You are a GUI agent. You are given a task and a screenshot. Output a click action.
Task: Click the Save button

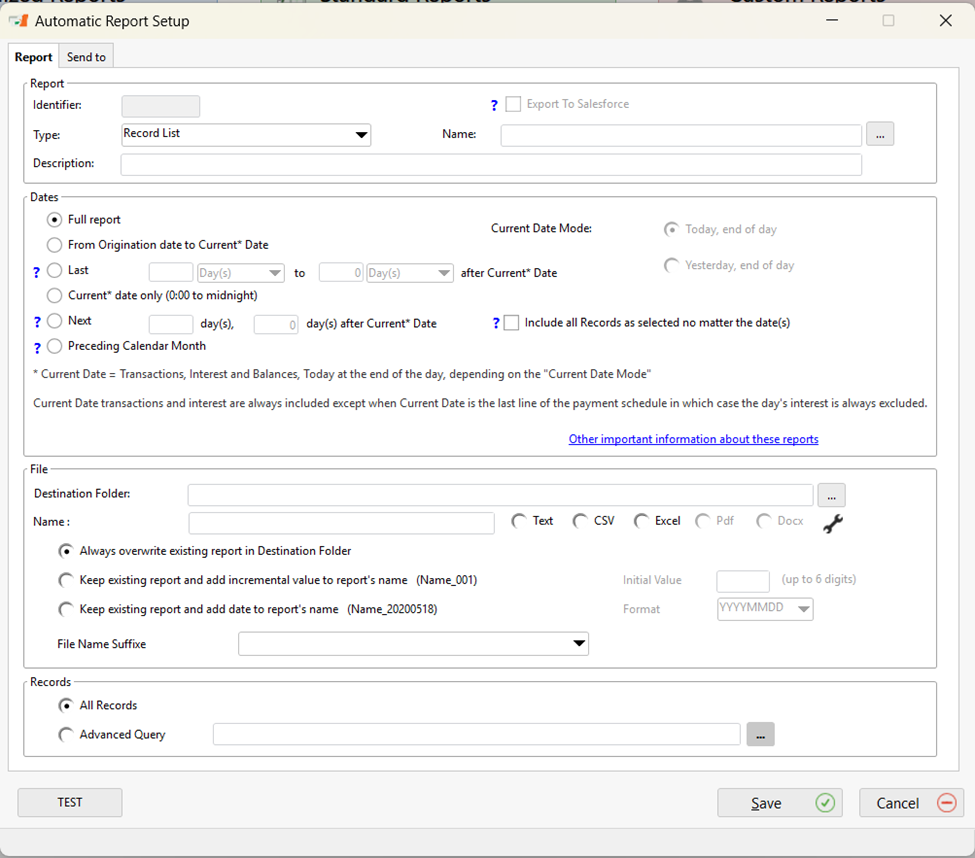[779, 803]
